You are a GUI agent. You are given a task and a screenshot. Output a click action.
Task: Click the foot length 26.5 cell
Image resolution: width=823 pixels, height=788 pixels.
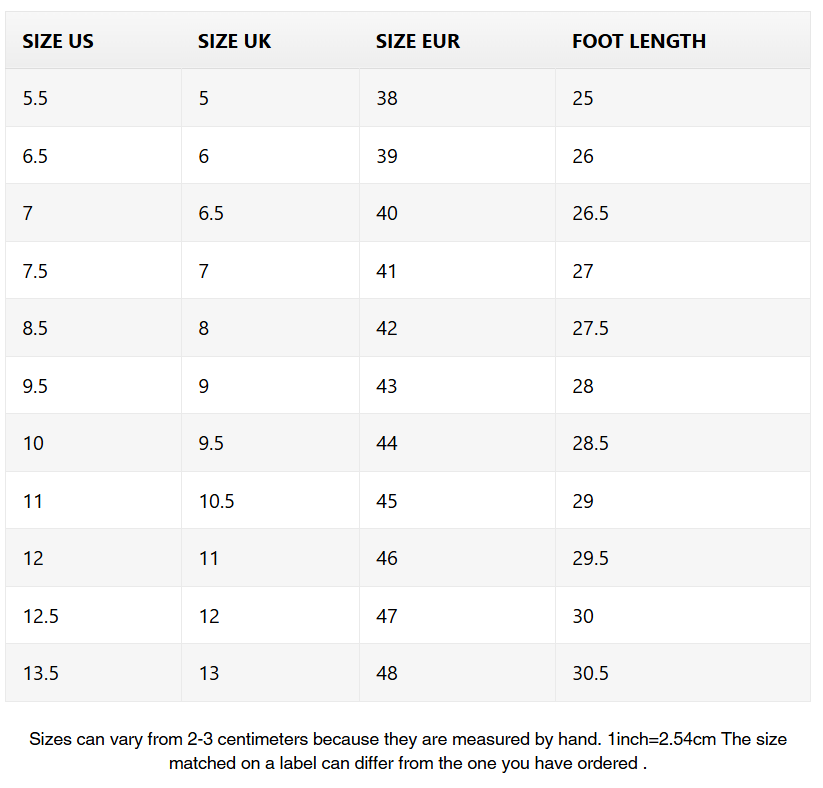click(683, 213)
